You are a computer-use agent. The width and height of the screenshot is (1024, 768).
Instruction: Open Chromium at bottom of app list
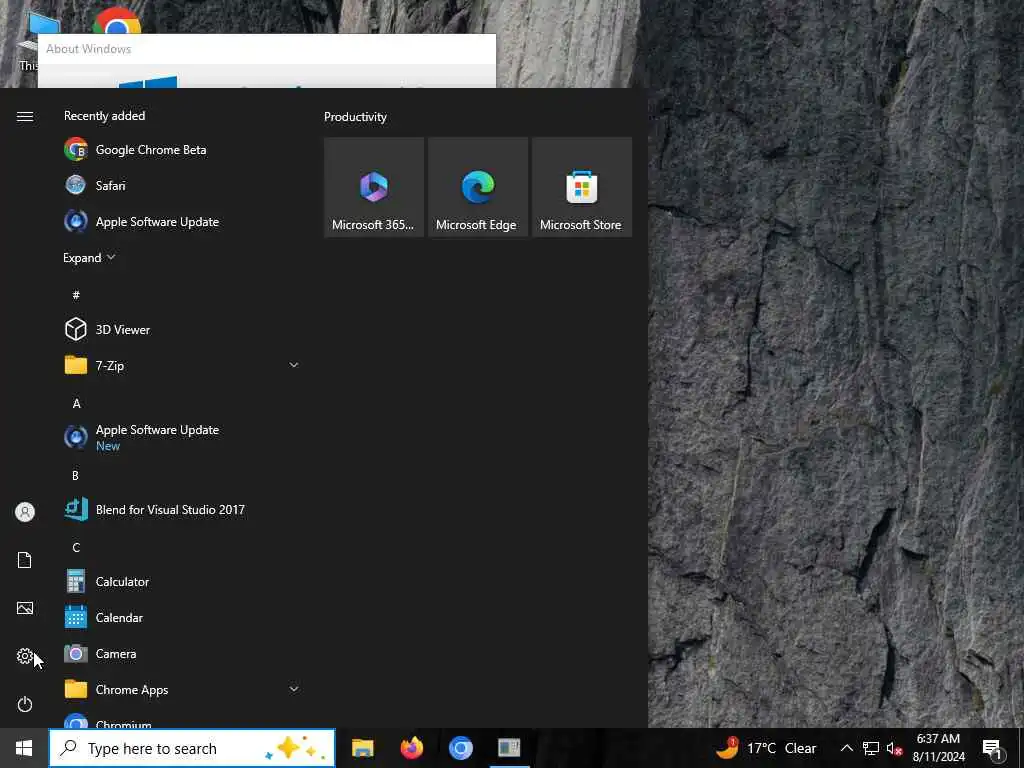tap(181, 720)
